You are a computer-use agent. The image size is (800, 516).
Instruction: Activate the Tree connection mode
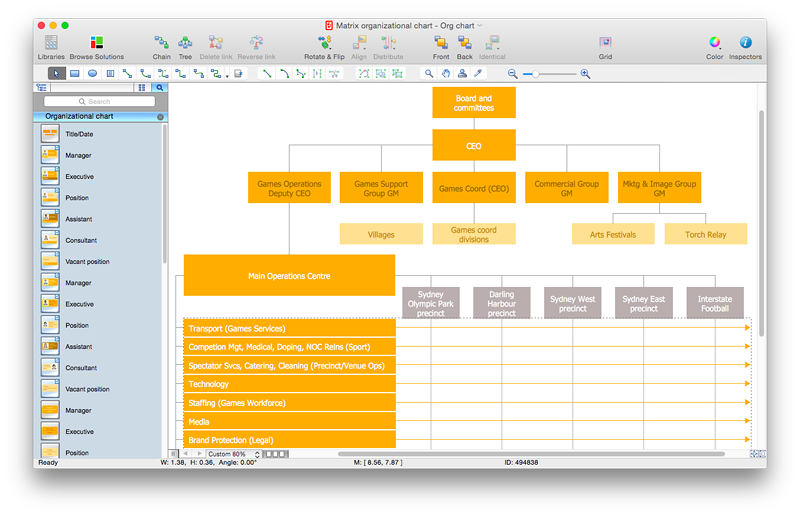[185, 43]
